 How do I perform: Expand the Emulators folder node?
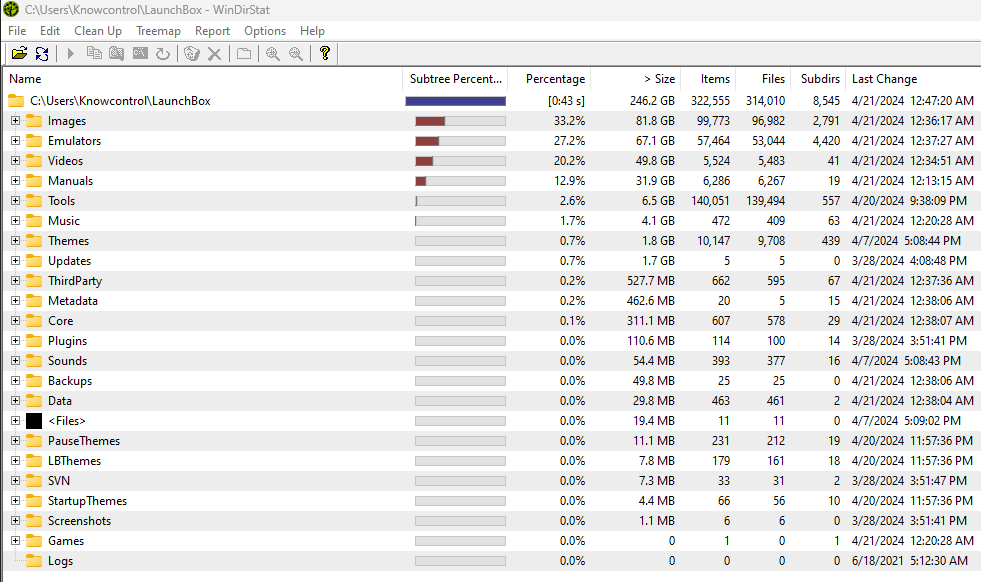[16, 141]
